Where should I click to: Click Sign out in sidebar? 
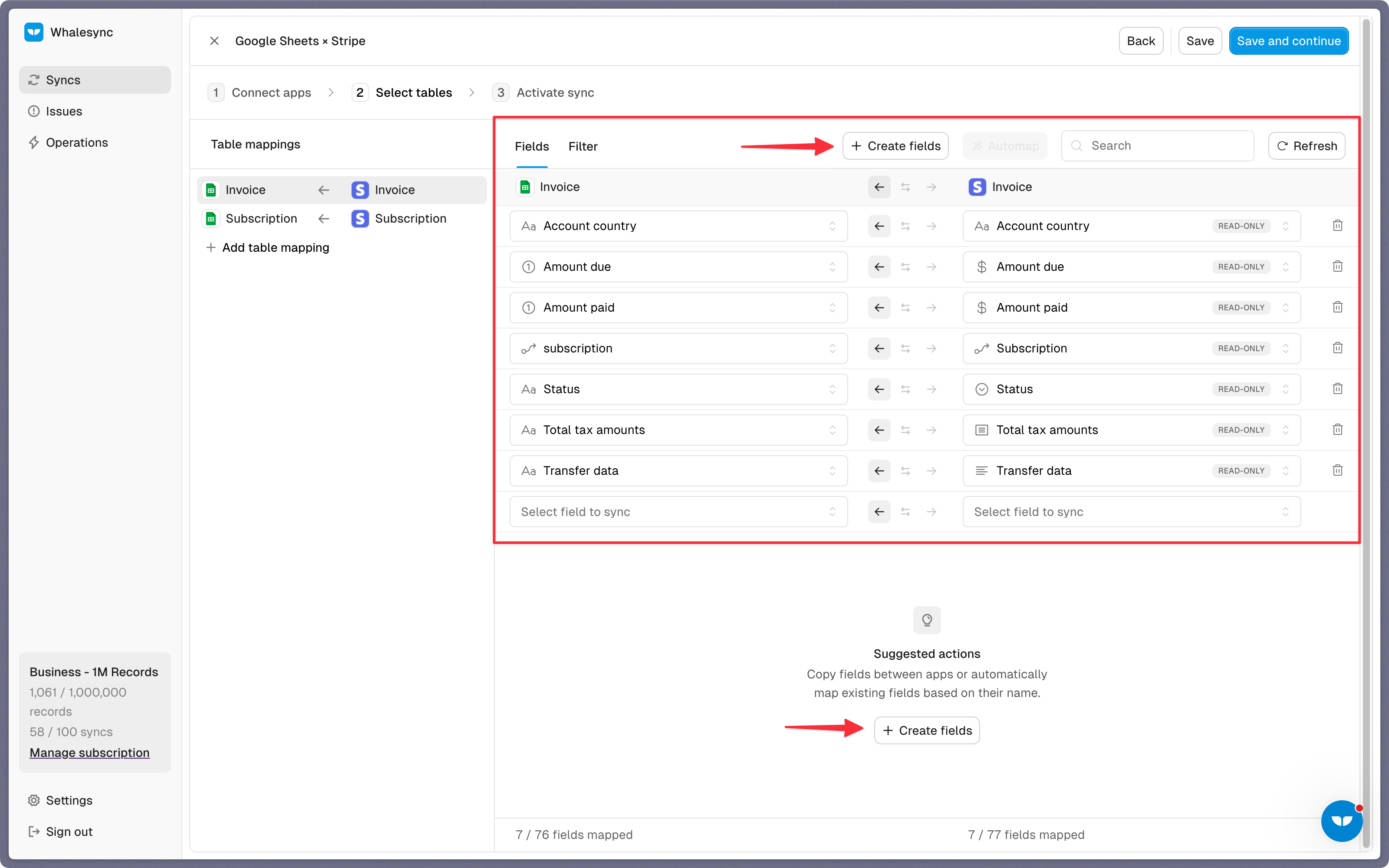pos(95,831)
